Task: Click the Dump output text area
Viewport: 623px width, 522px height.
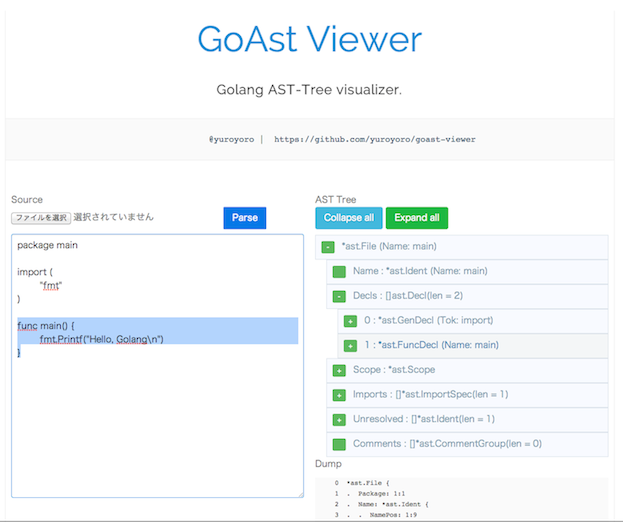Action: tap(460, 498)
